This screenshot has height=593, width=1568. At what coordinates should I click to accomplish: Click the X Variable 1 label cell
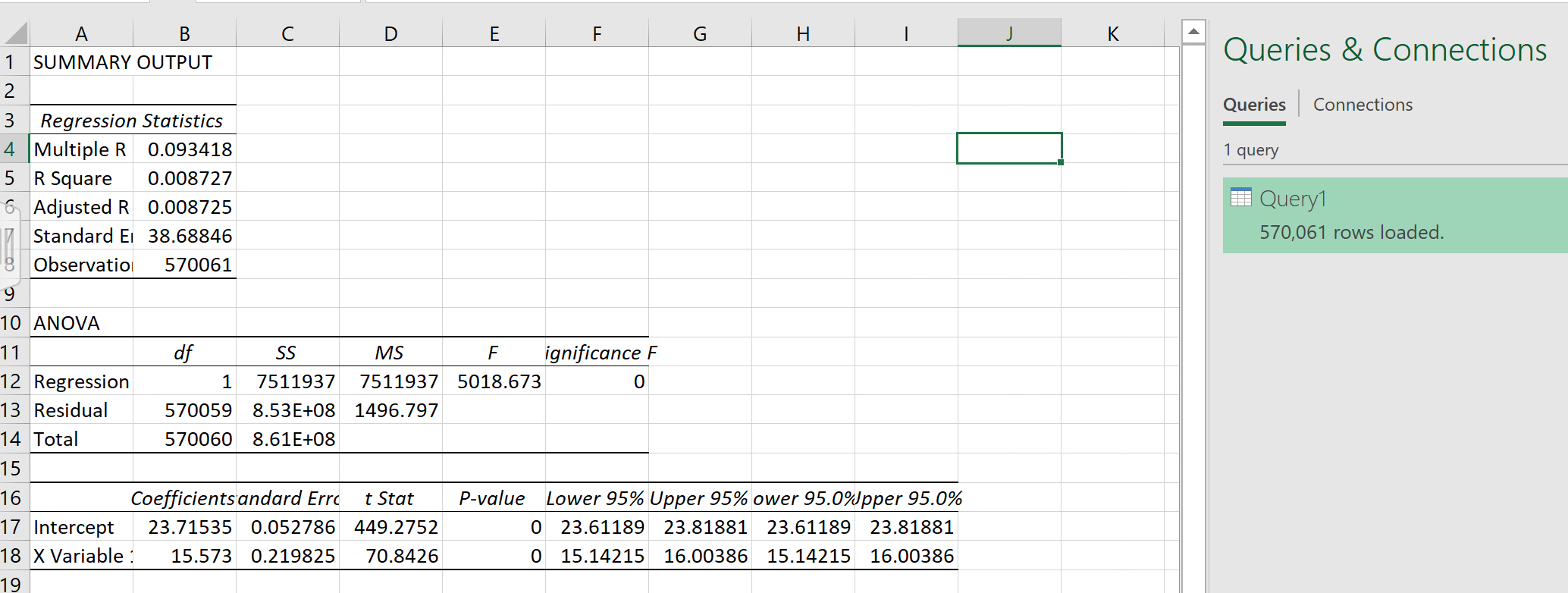click(x=82, y=555)
